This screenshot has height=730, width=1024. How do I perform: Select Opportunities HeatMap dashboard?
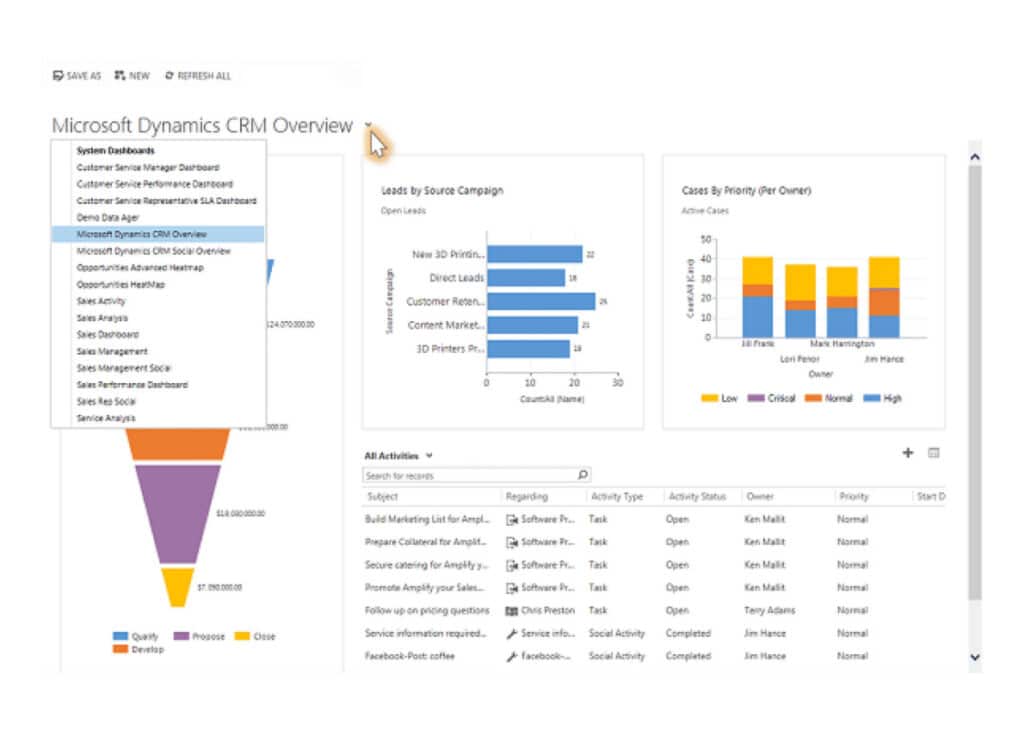[x=120, y=285]
